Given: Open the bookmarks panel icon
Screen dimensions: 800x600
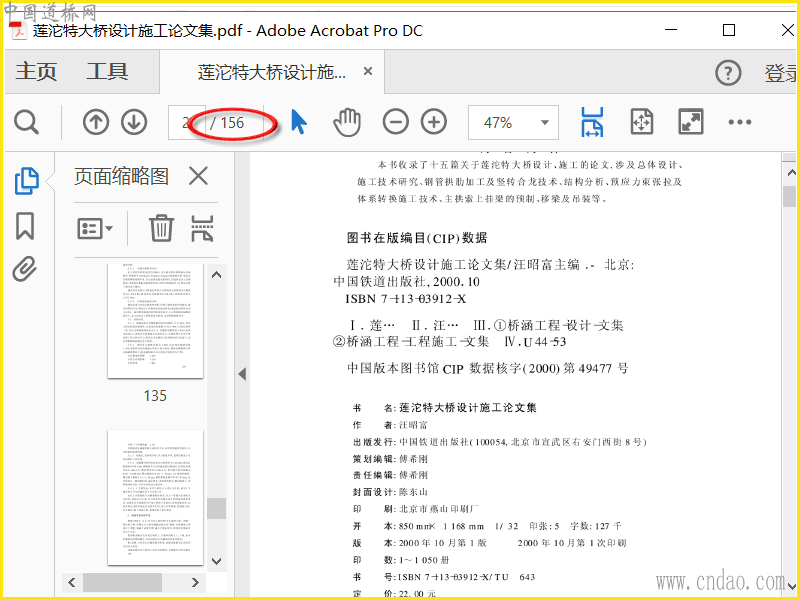Looking at the screenshot, I should 25,226.
